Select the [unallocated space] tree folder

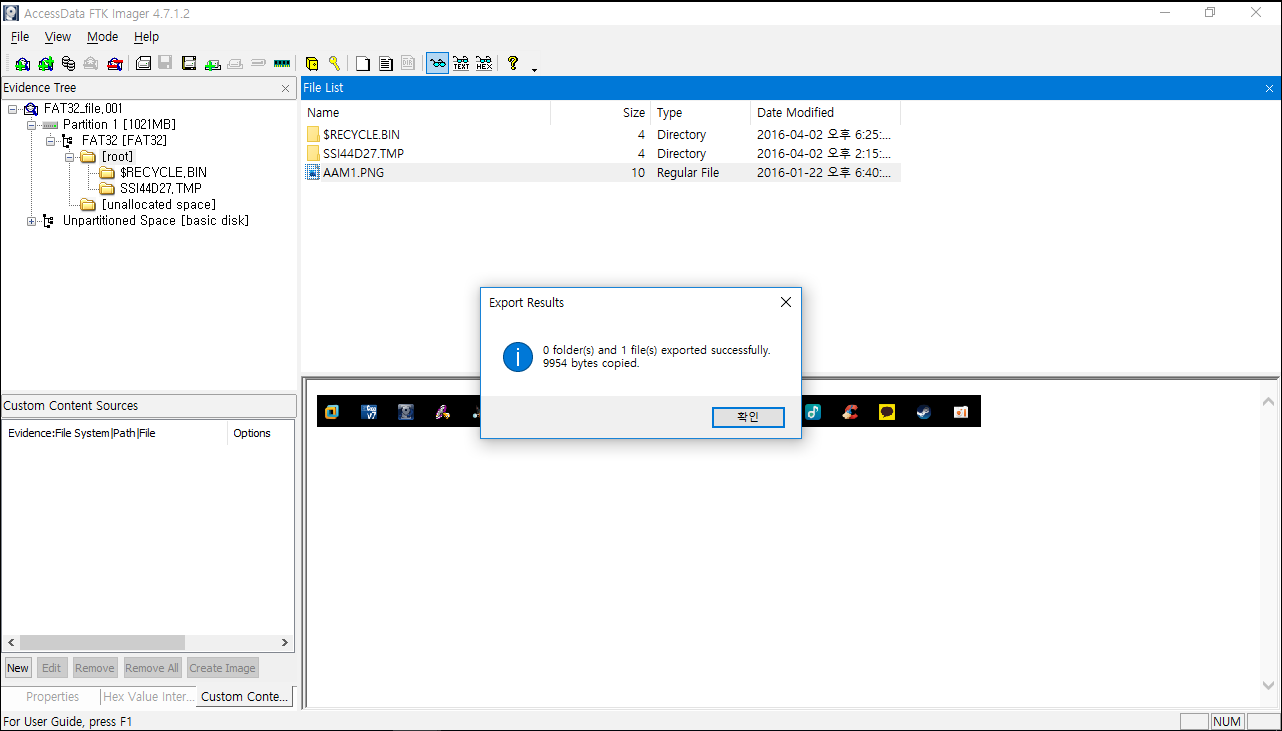point(158,204)
